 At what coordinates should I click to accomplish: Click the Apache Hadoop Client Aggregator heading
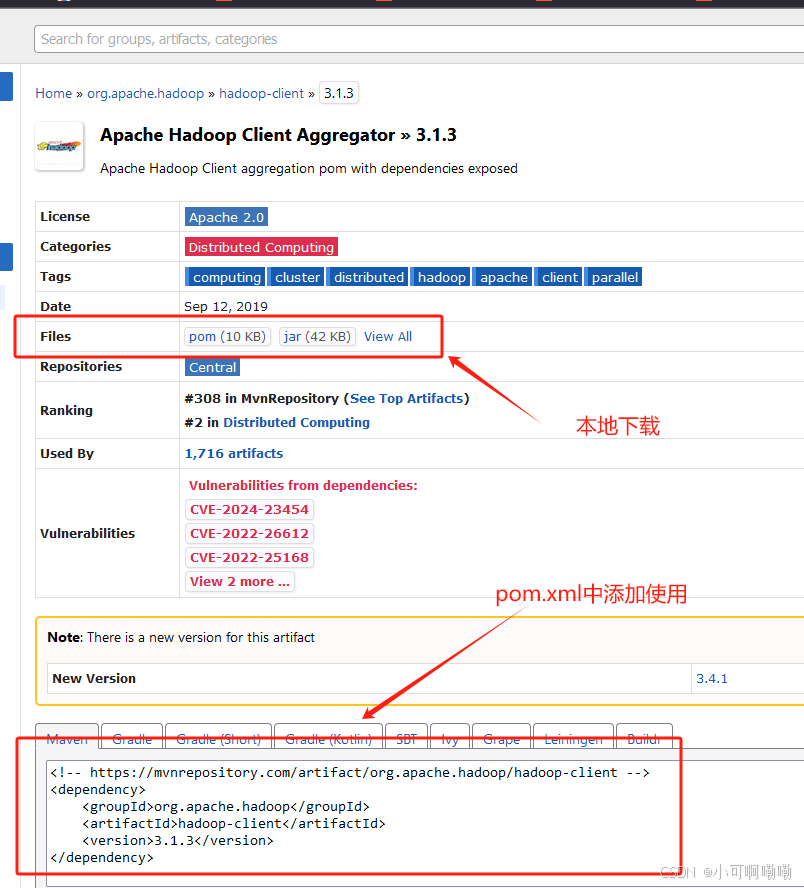[x=278, y=135]
